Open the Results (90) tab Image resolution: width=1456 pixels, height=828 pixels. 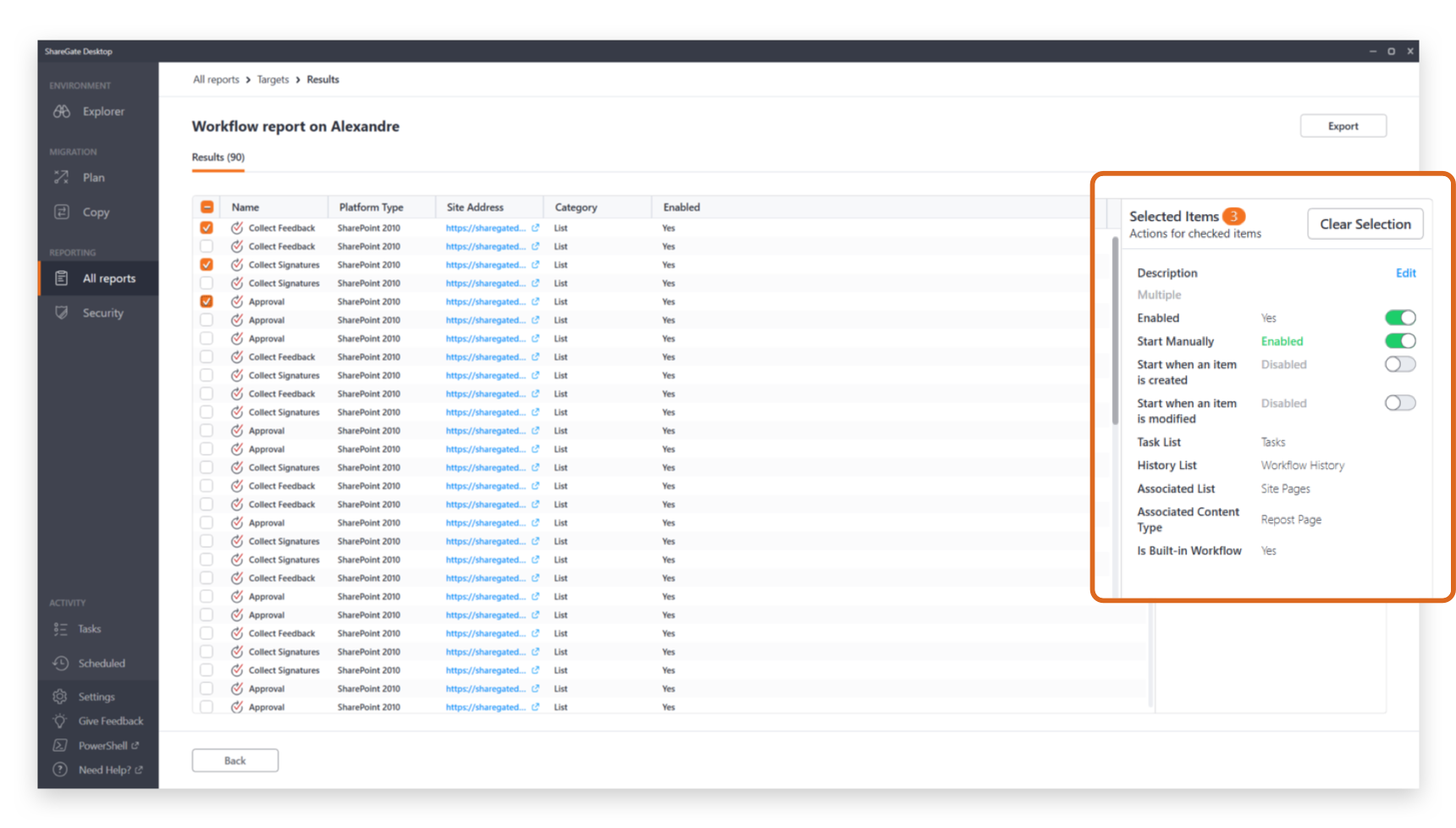point(218,157)
